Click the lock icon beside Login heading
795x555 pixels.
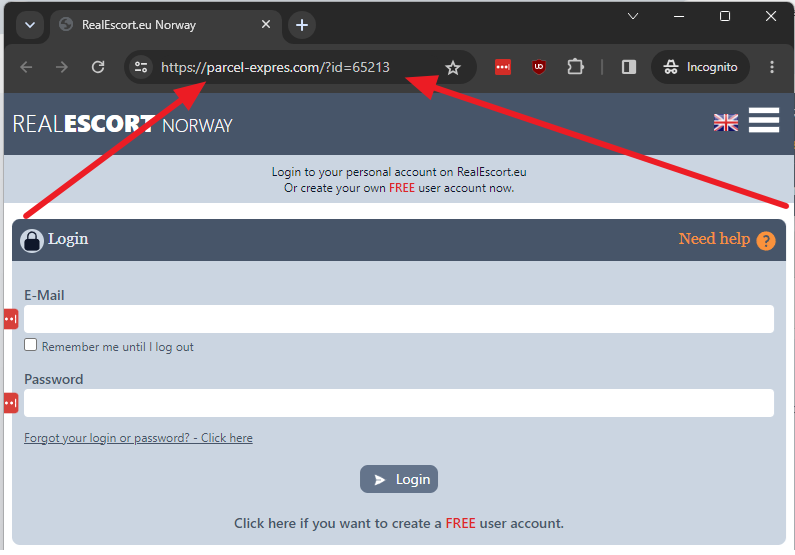pos(32,241)
